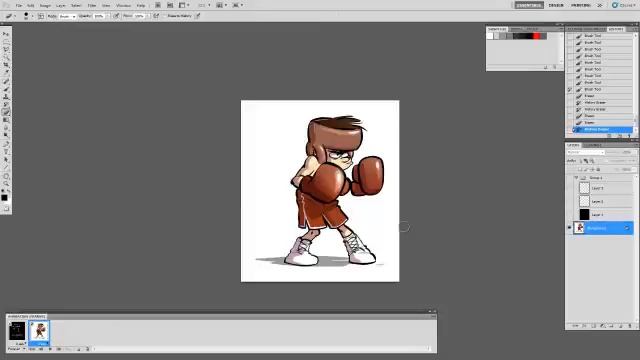Click the foreground color swatch
This screenshot has height=360, width=640.
tap(4, 198)
